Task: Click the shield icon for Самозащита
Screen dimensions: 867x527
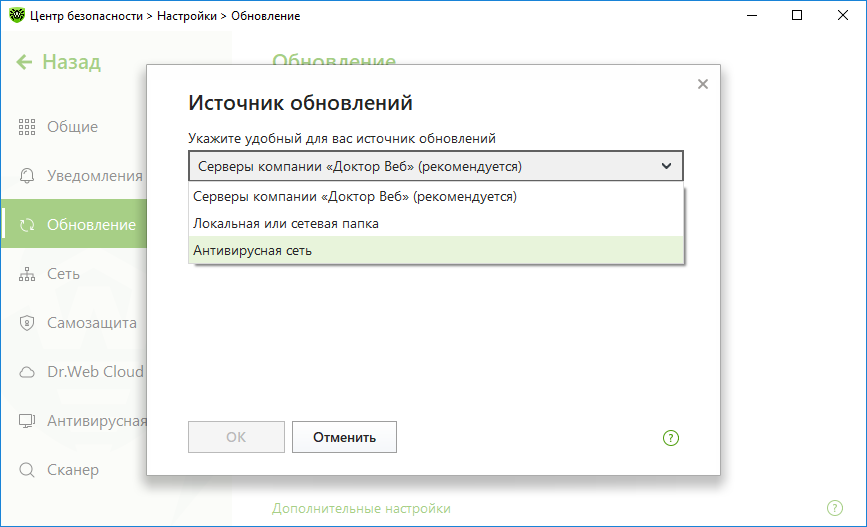Action: tap(27, 323)
